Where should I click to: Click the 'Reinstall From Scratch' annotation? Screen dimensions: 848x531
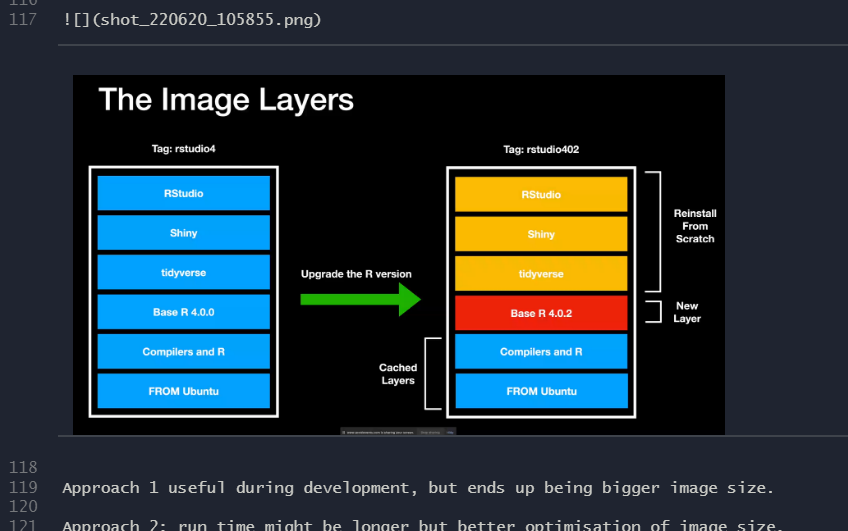coord(695,226)
